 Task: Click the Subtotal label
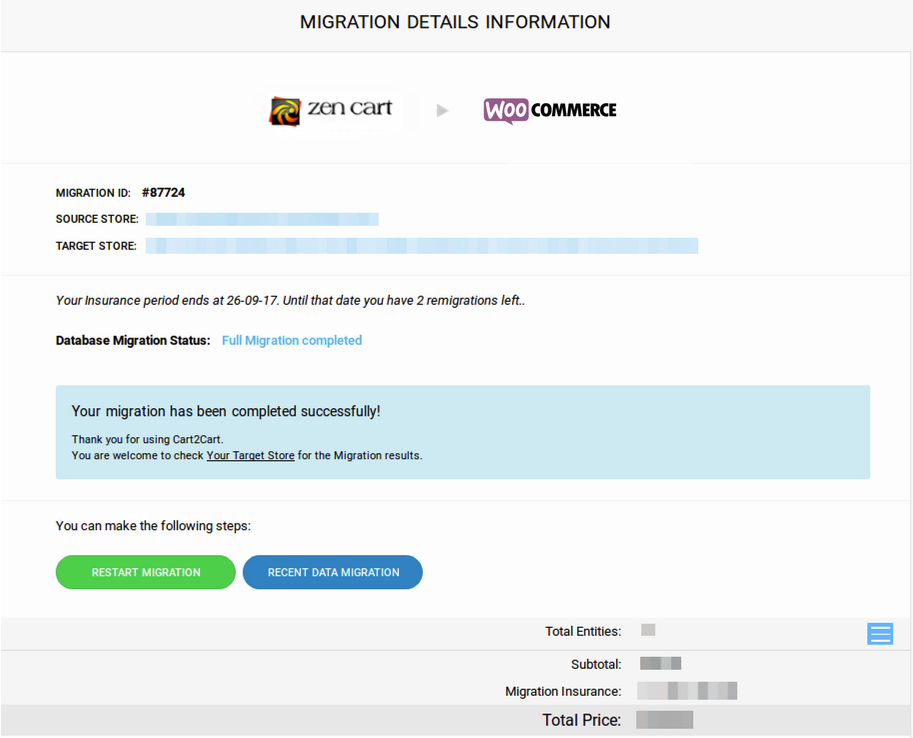click(596, 664)
